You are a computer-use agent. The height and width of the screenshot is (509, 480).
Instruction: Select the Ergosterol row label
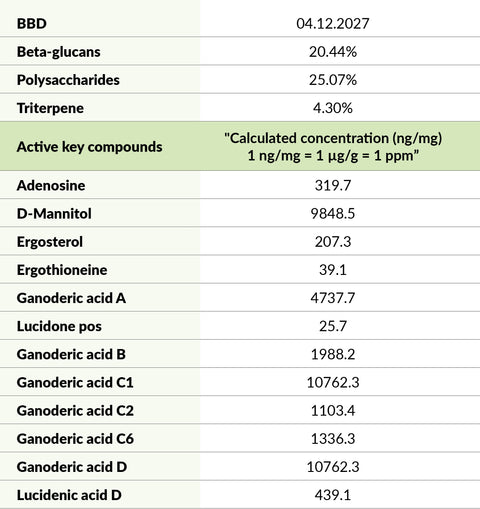pos(50,242)
